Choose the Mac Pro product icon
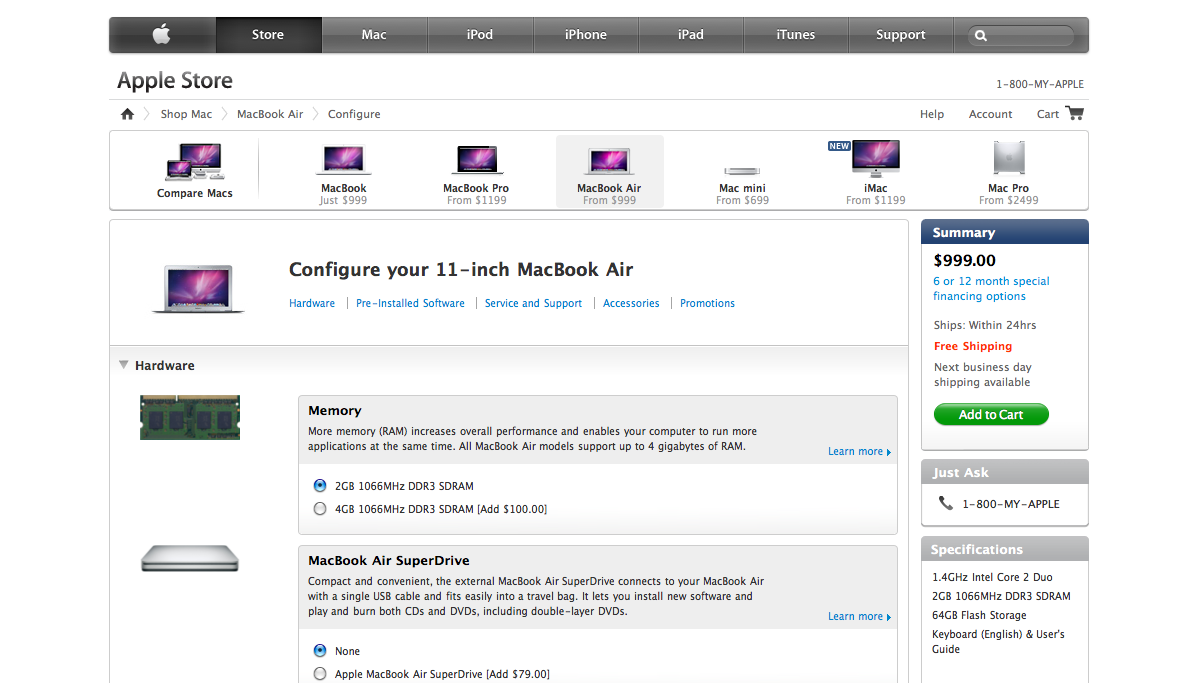 [1009, 158]
